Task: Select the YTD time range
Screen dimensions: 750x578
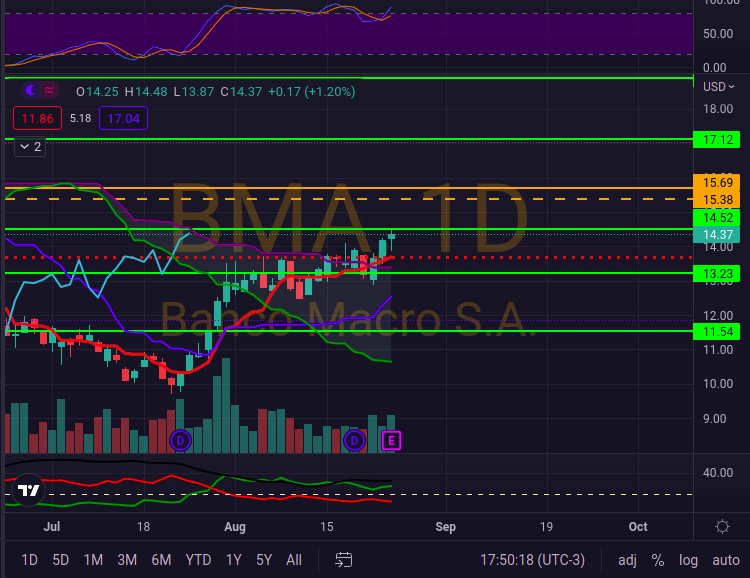Action: (198, 560)
